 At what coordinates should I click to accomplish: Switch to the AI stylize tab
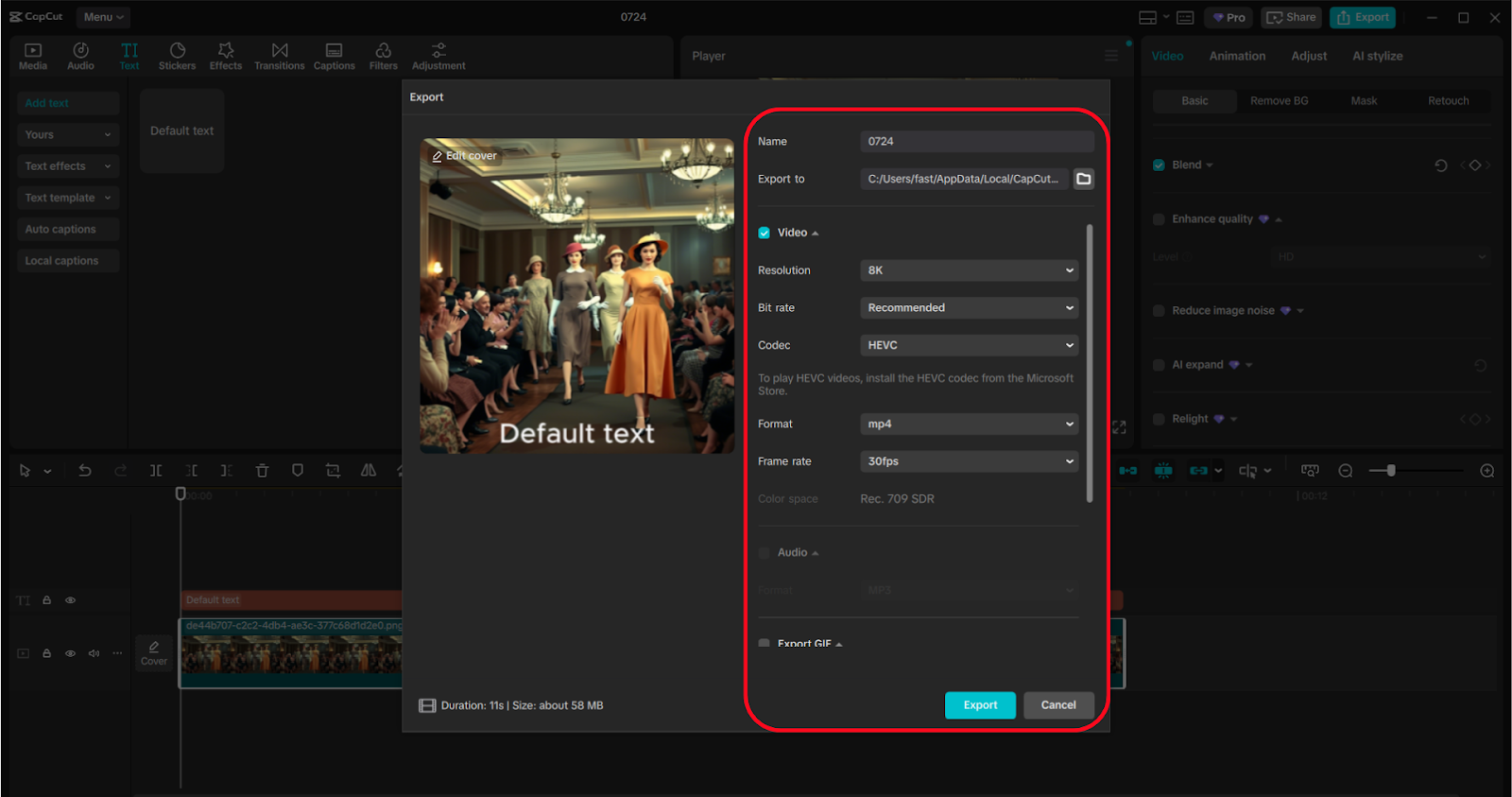click(1377, 56)
